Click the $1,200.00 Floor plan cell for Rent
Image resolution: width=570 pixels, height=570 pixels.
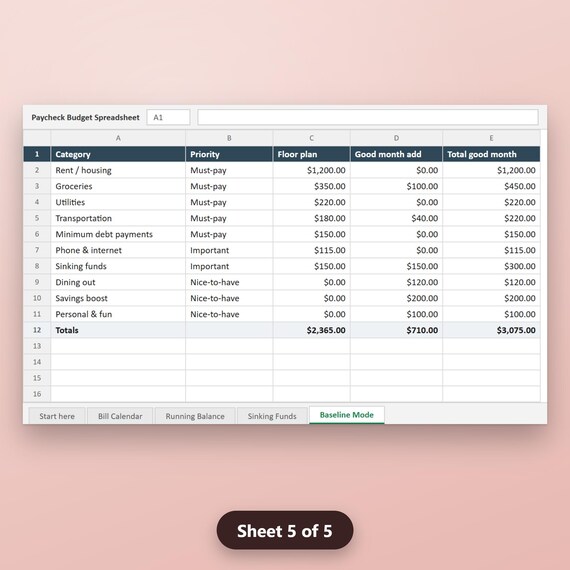point(312,170)
